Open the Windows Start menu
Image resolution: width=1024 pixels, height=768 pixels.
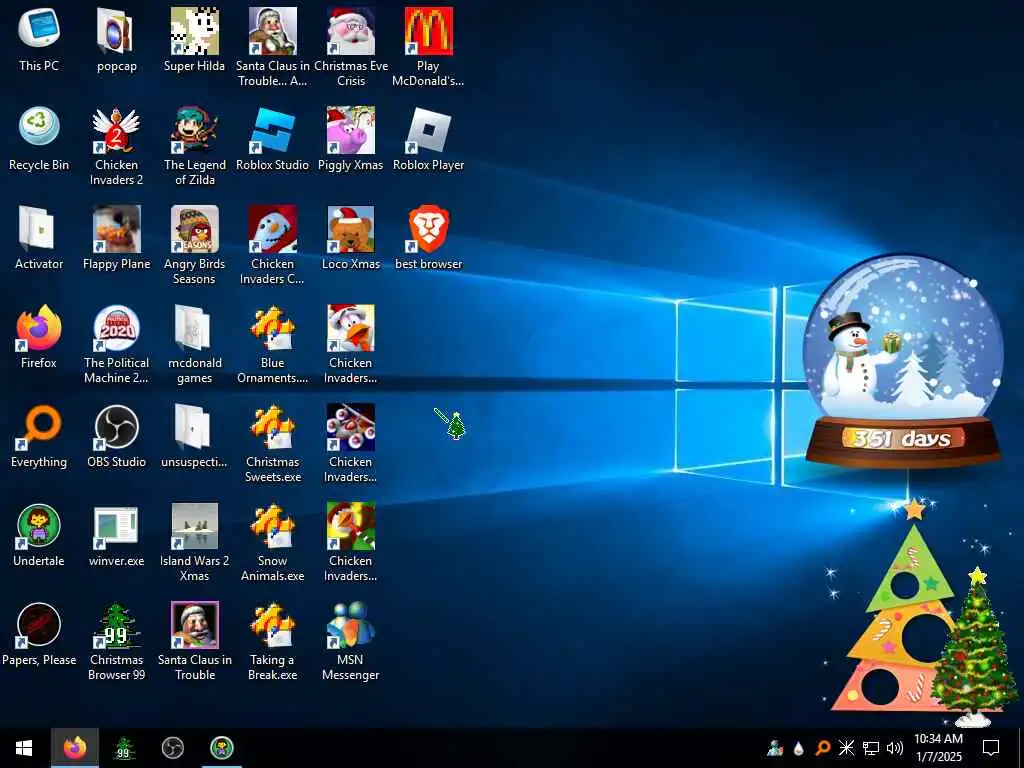(24, 748)
